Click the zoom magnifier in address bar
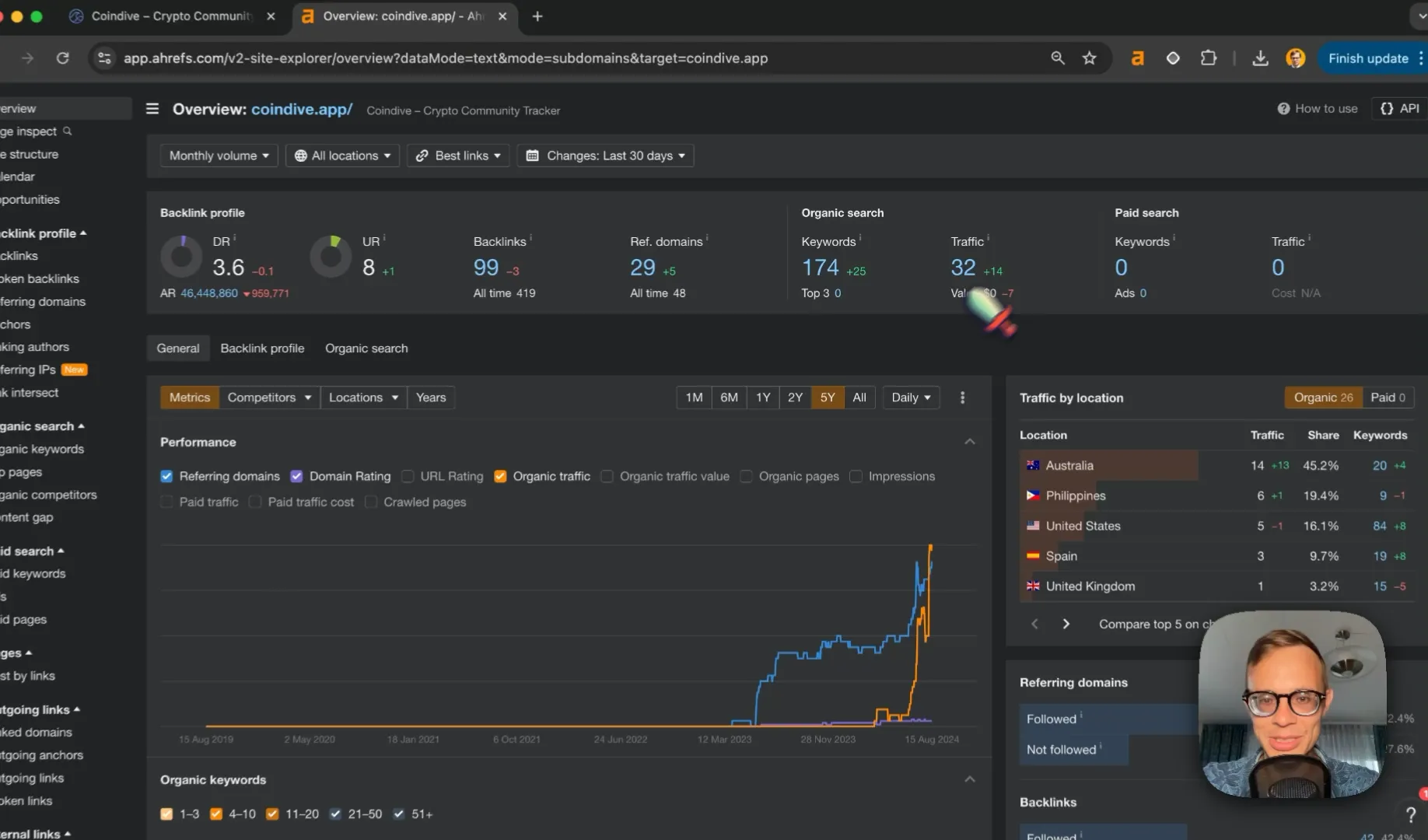The image size is (1428, 840). coord(1057,58)
